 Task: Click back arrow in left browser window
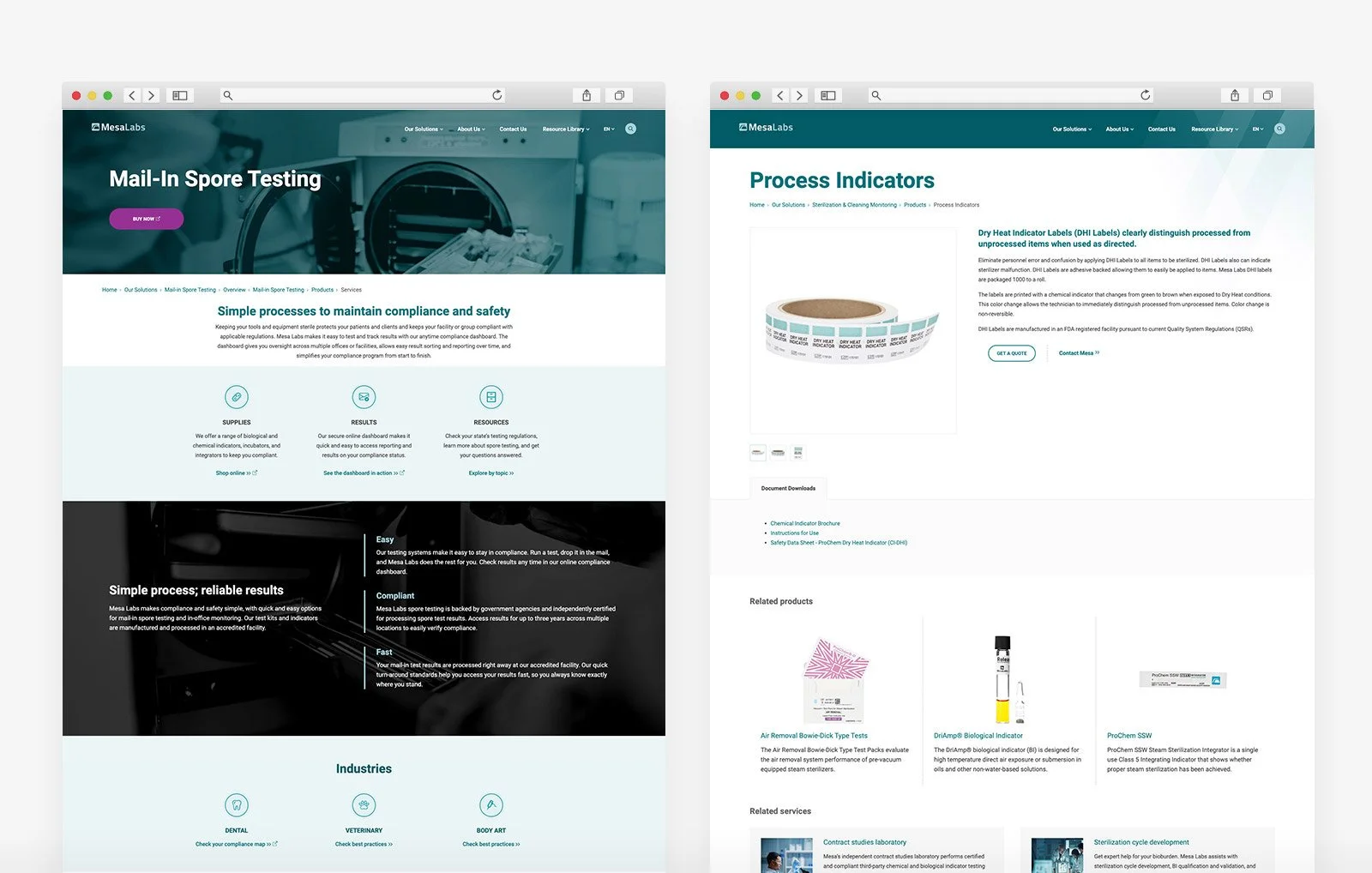132,95
